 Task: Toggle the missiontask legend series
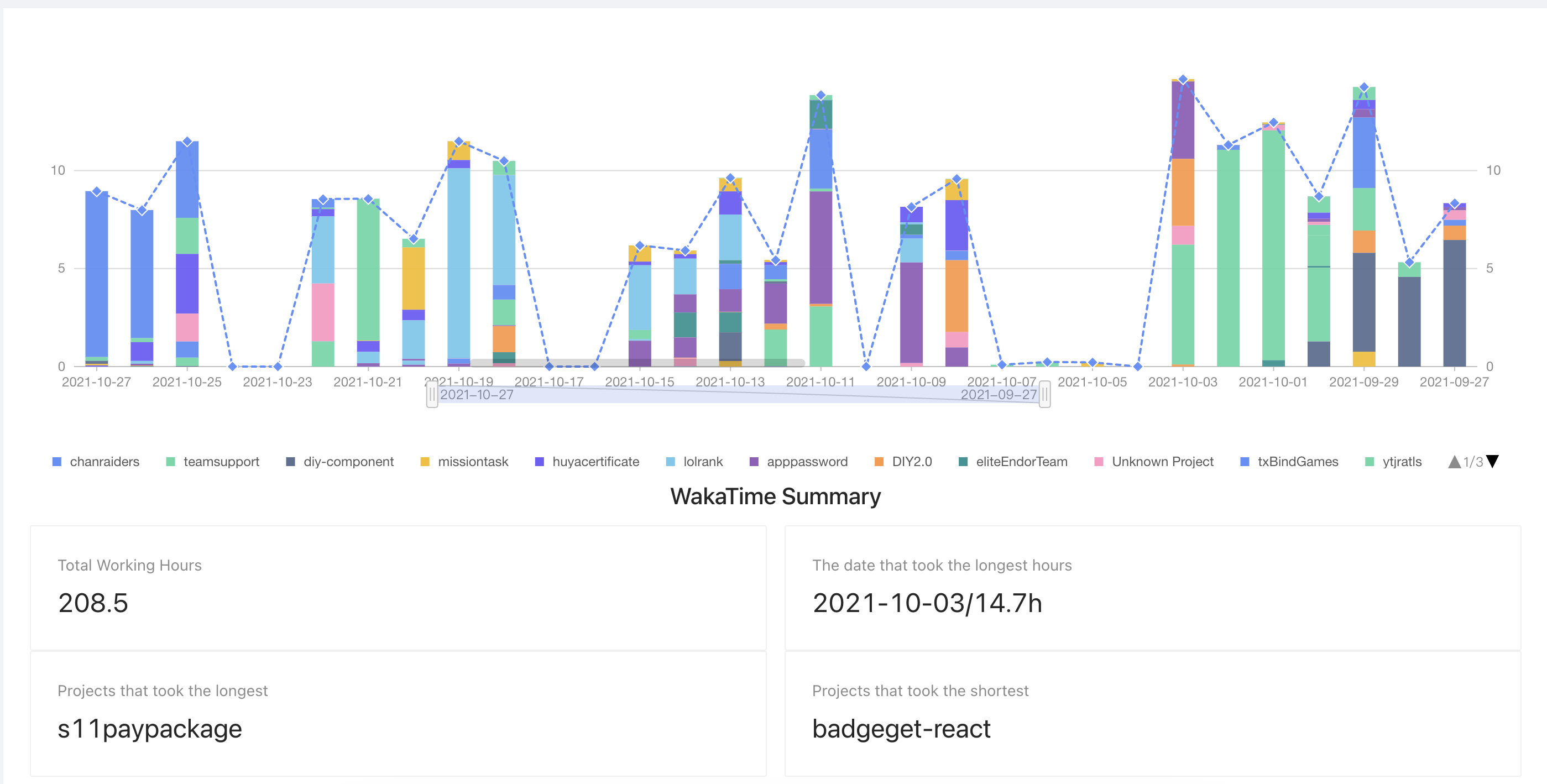[x=464, y=462]
